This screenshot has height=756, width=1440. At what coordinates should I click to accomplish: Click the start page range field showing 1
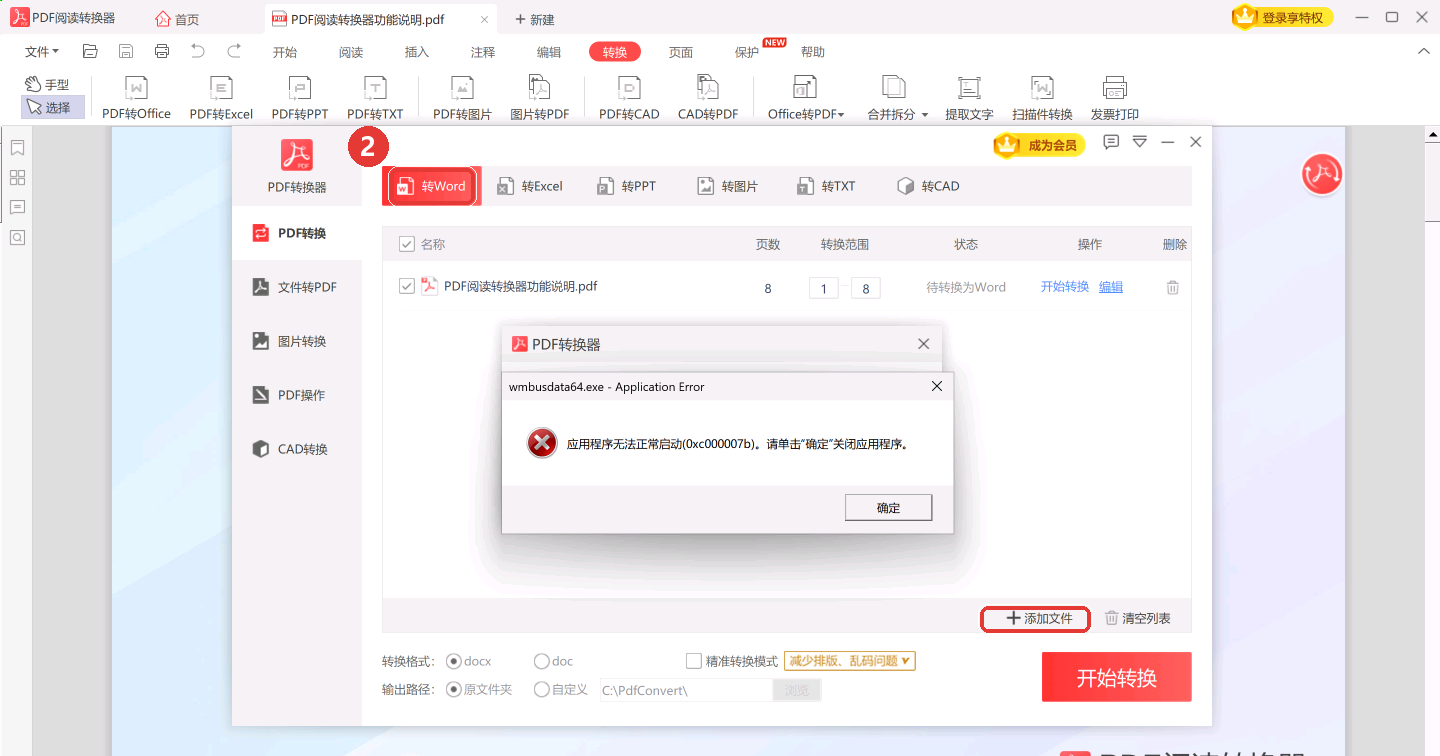point(823,288)
